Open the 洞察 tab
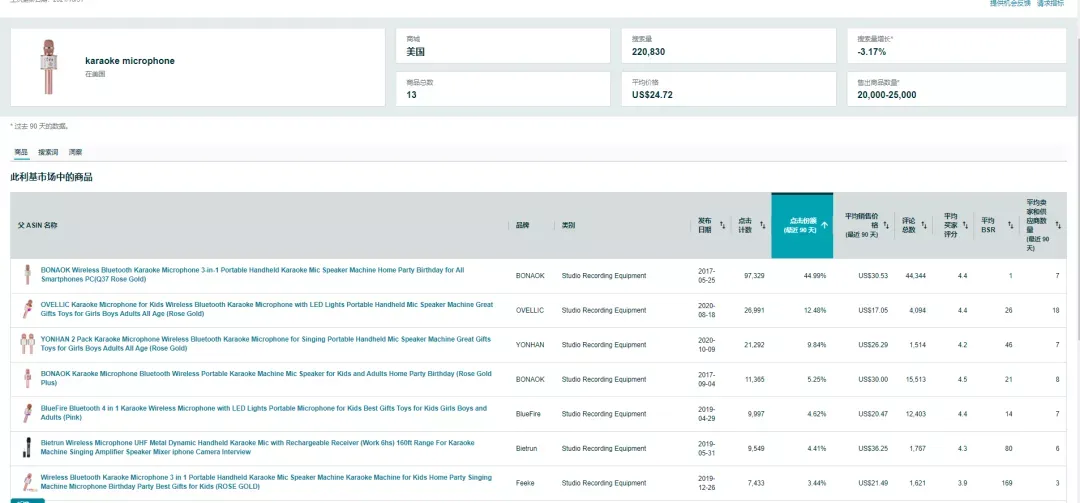Viewport: 1080px width, 503px height. tap(75, 152)
